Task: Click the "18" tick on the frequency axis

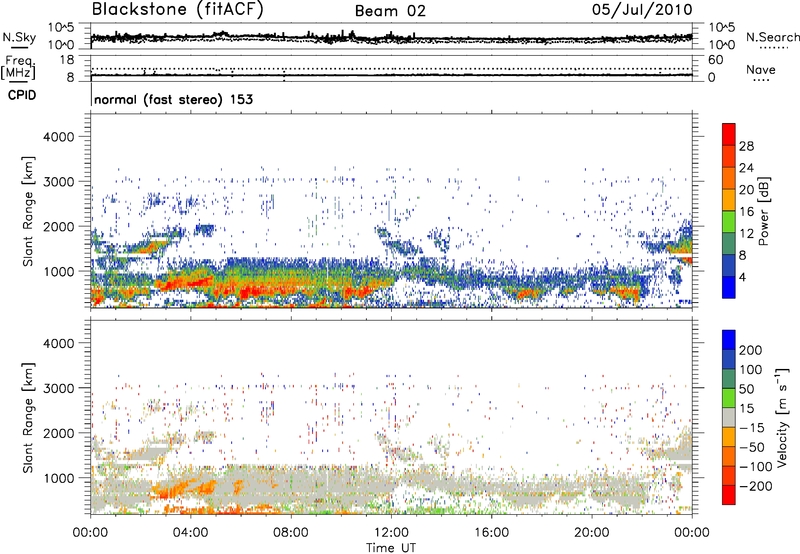Action: click(x=67, y=60)
